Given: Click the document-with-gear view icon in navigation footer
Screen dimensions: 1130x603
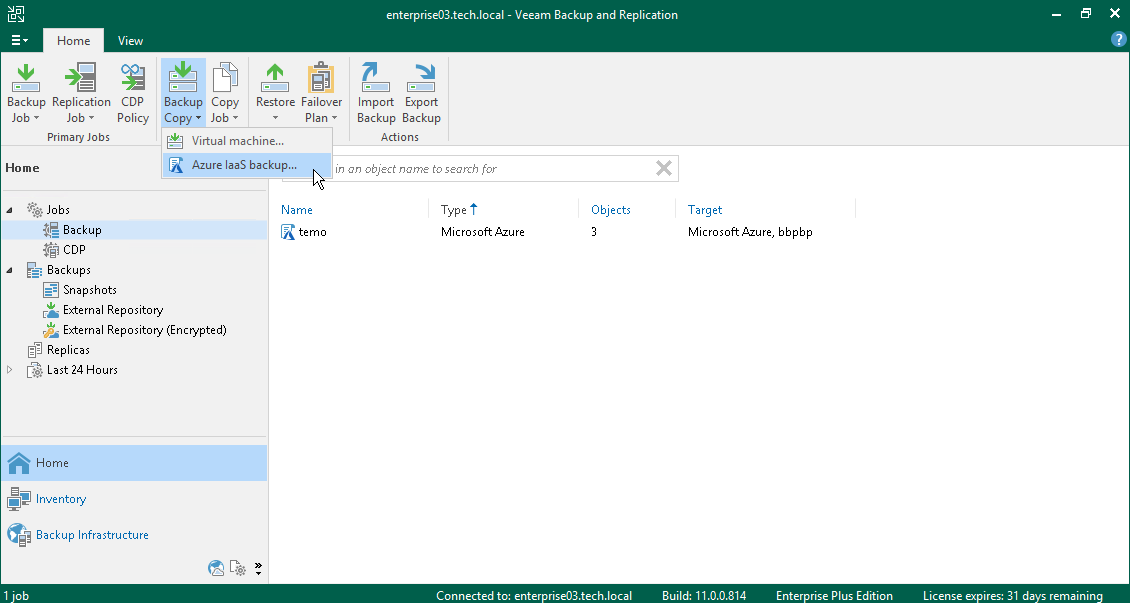Looking at the screenshot, I should 238,568.
